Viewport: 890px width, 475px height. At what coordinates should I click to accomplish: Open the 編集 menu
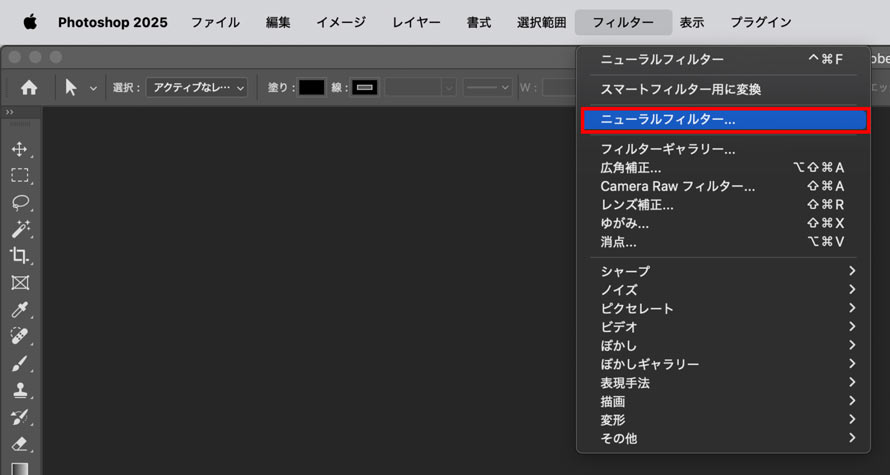click(x=278, y=23)
